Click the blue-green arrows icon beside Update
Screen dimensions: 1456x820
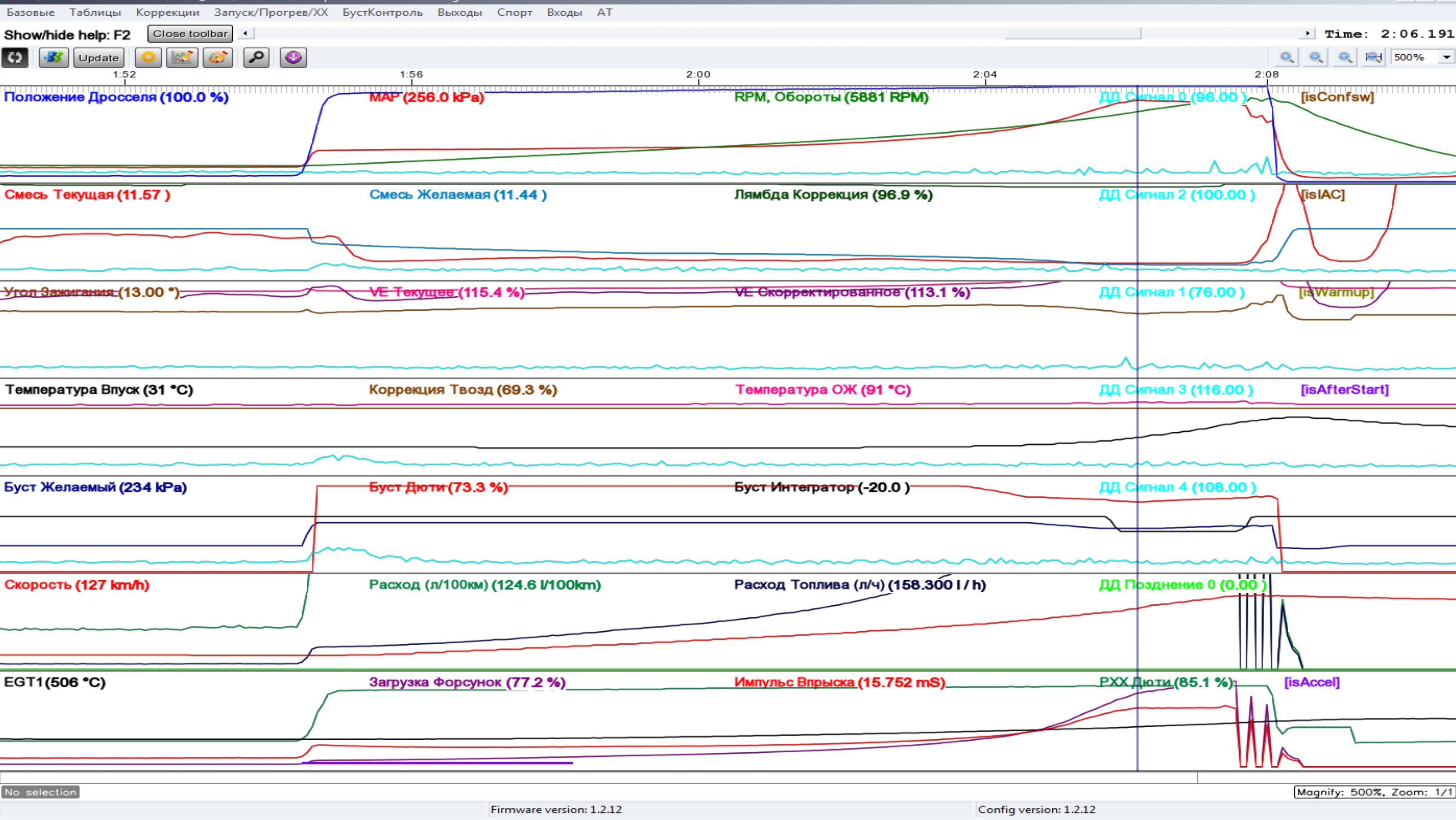click(54, 58)
